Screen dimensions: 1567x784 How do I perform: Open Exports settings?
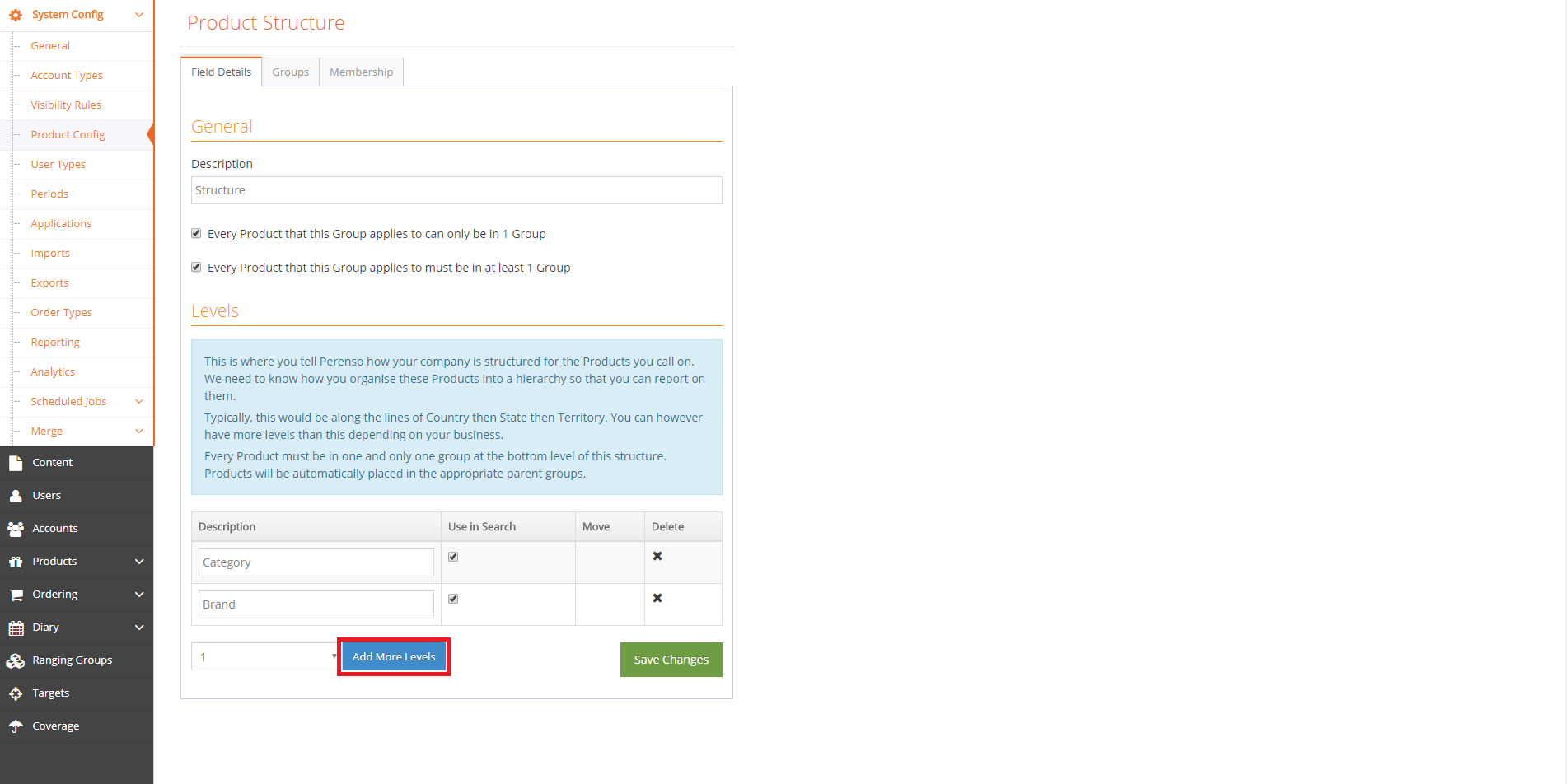[49, 282]
